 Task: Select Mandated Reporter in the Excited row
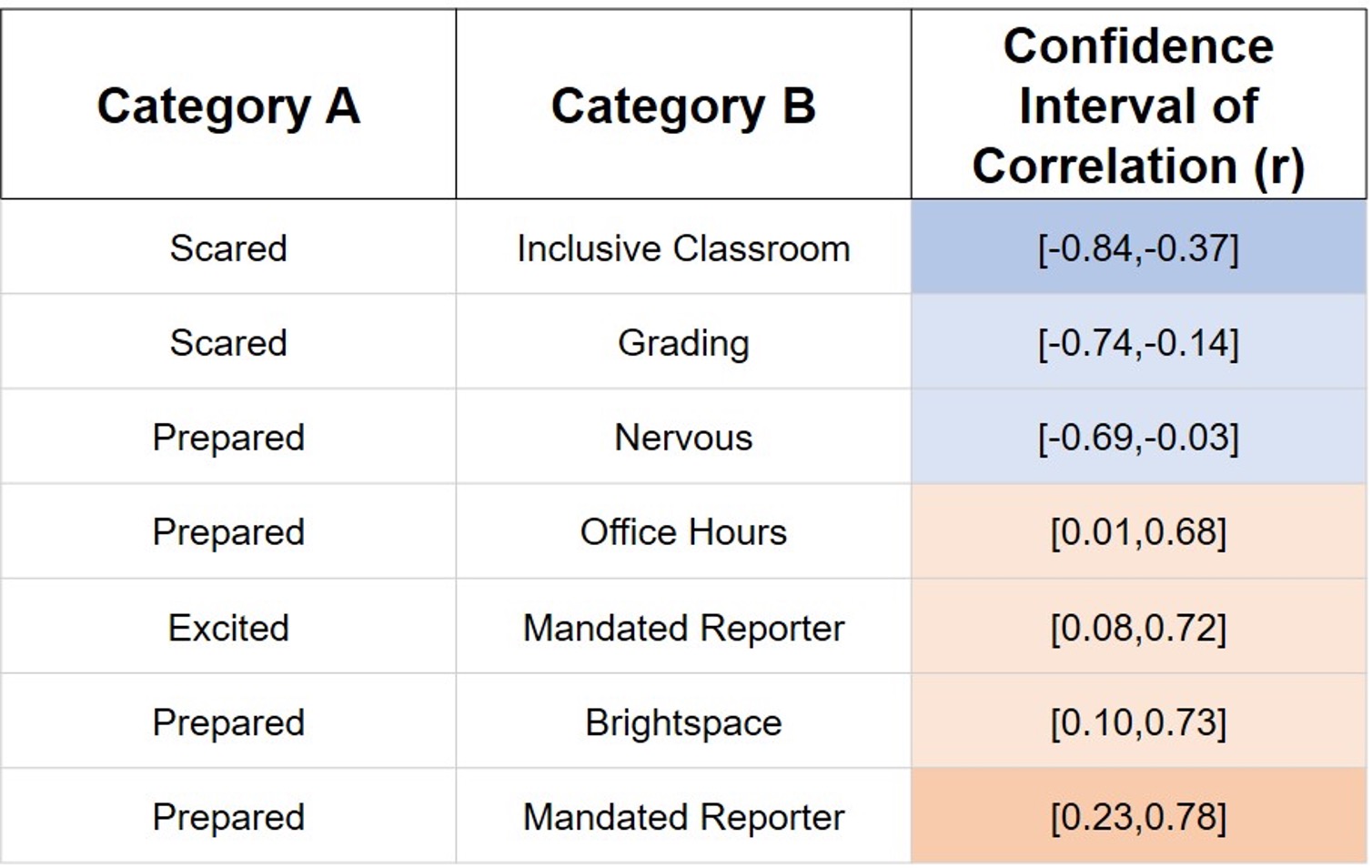point(683,627)
